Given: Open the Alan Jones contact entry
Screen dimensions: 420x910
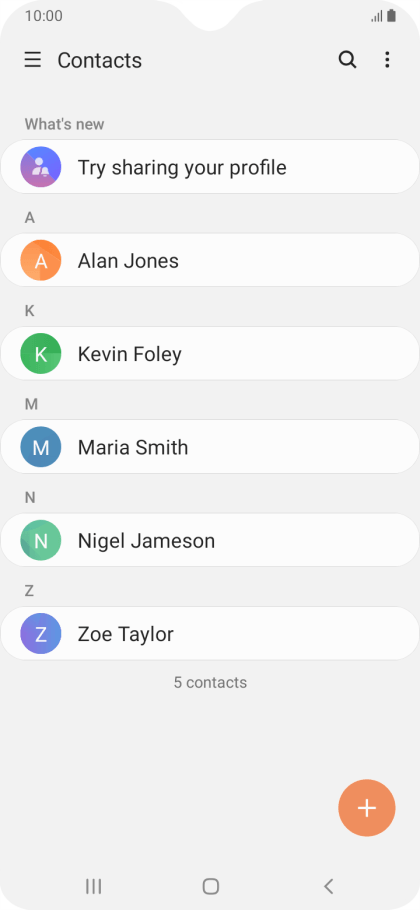Looking at the screenshot, I should point(210,261).
